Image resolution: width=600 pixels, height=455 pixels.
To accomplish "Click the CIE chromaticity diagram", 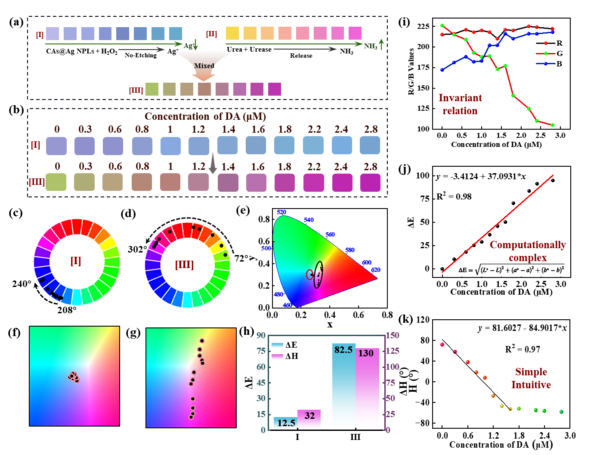I will coord(329,257).
